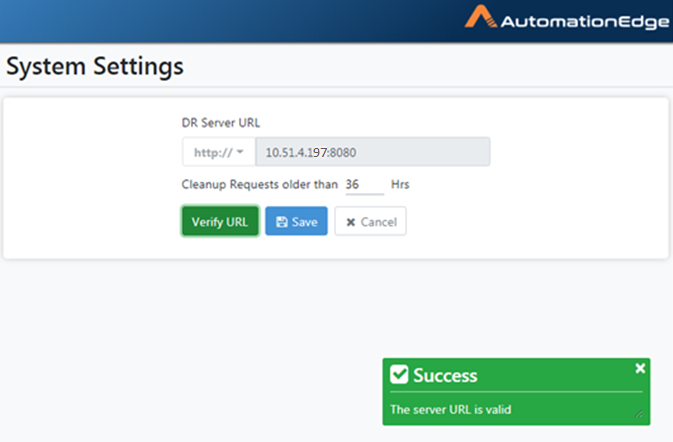Focus the cleanup hours field showing 36

pyautogui.click(x=364, y=185)
